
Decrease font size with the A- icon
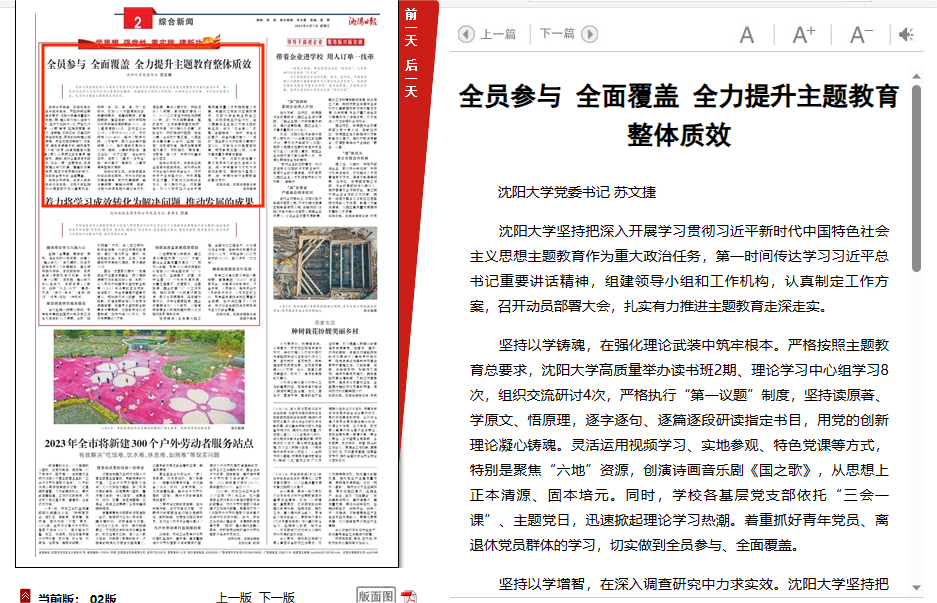click(x=861, y=35)
